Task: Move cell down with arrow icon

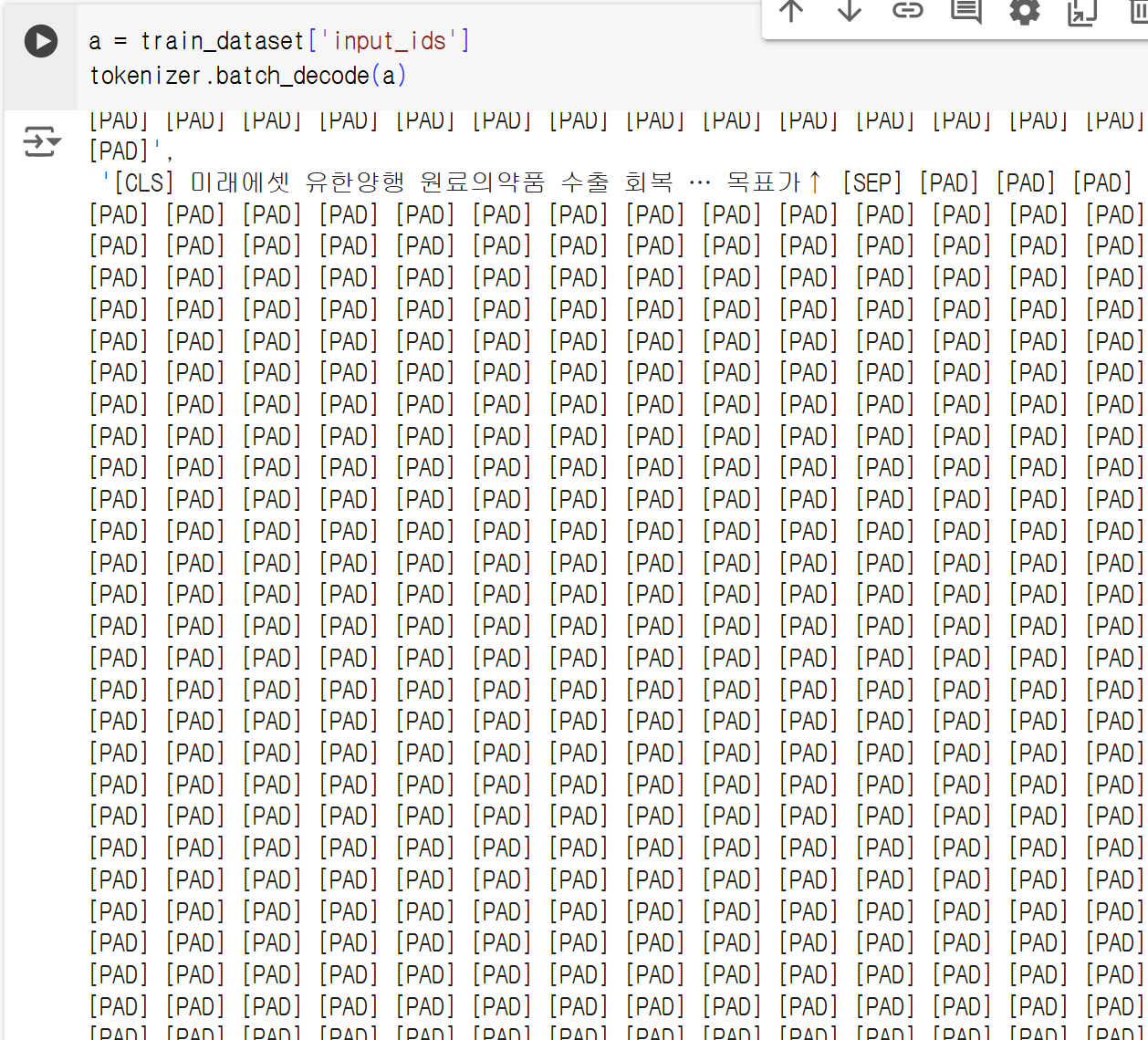Action: click(850, 11)
